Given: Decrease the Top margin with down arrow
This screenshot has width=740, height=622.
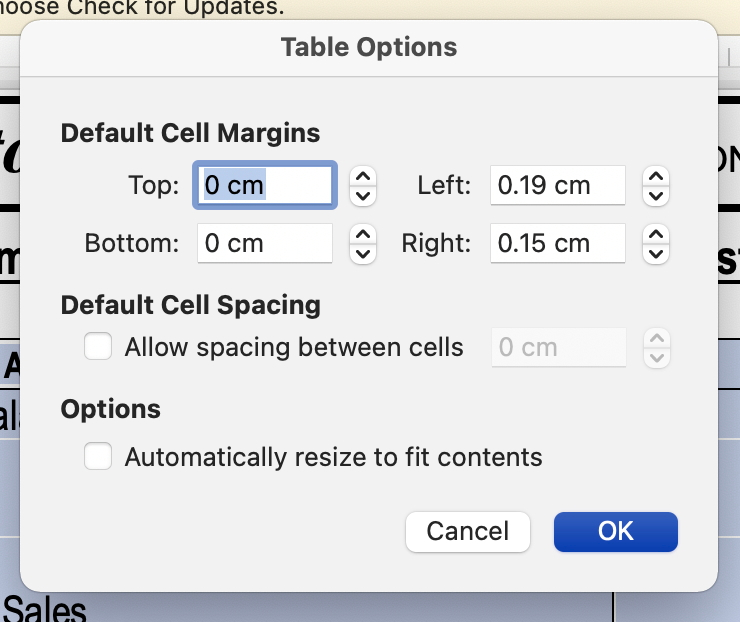Looking at the screenshot, I should tap(363, 194).
